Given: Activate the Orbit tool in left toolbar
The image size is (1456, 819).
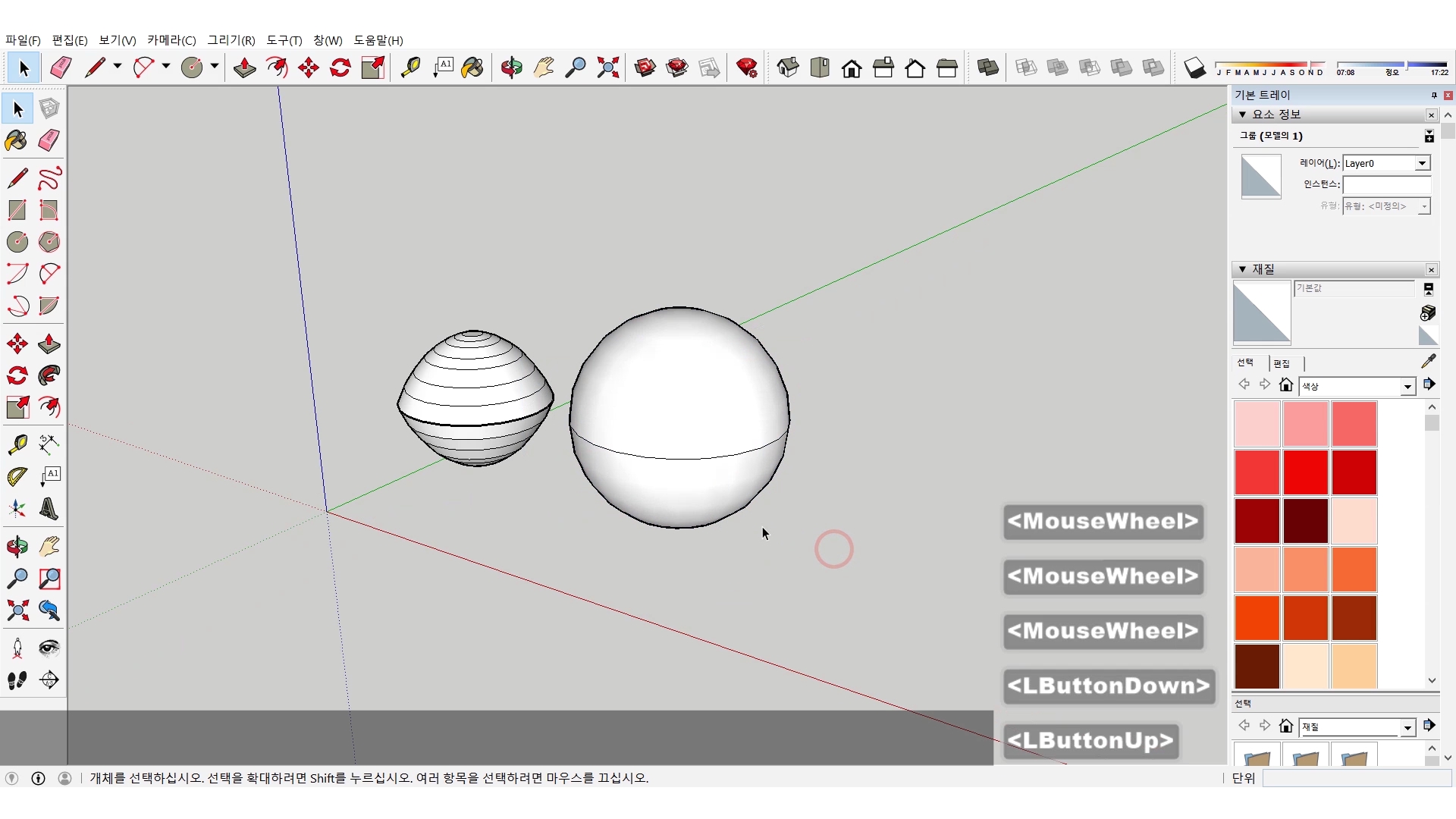Looking at the screenshot, I should 17,547.
